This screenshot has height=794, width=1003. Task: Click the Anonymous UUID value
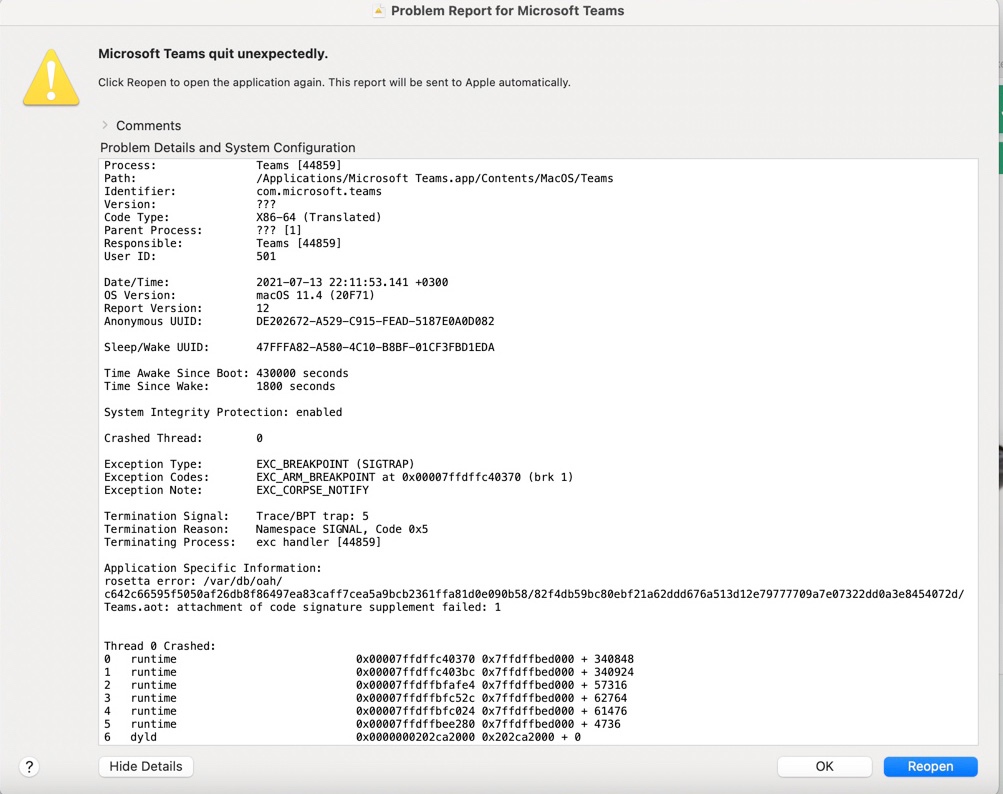pos(375,321)
